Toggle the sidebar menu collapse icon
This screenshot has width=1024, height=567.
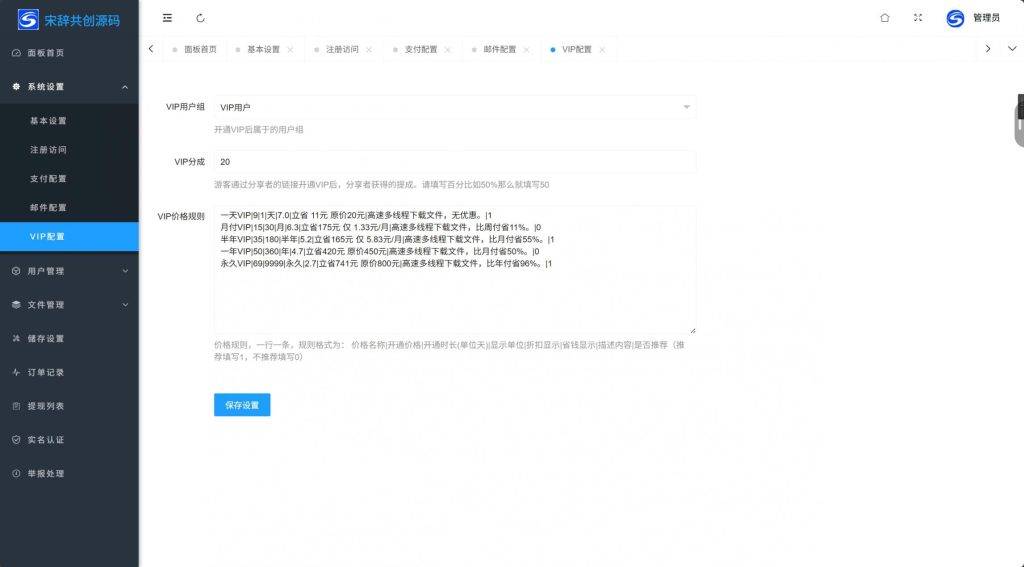tap(167, 18)
